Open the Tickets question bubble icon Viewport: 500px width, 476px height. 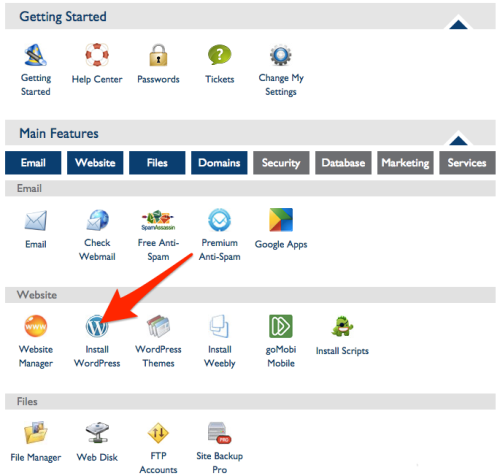point(219,55)
